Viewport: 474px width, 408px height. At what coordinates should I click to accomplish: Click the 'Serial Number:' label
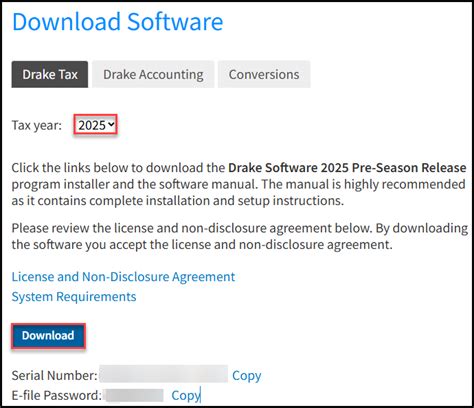55,375
